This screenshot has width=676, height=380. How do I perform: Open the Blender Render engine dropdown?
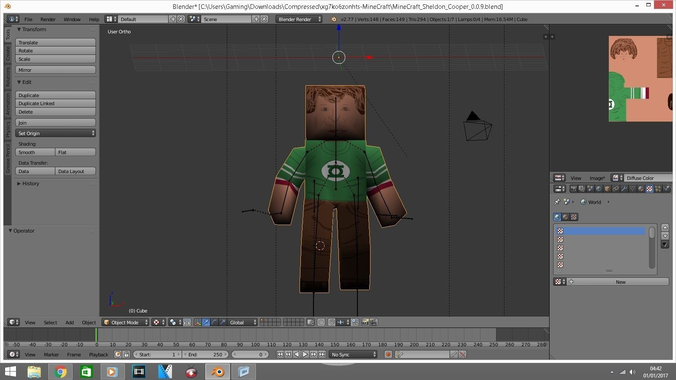[x=299, y=19]
